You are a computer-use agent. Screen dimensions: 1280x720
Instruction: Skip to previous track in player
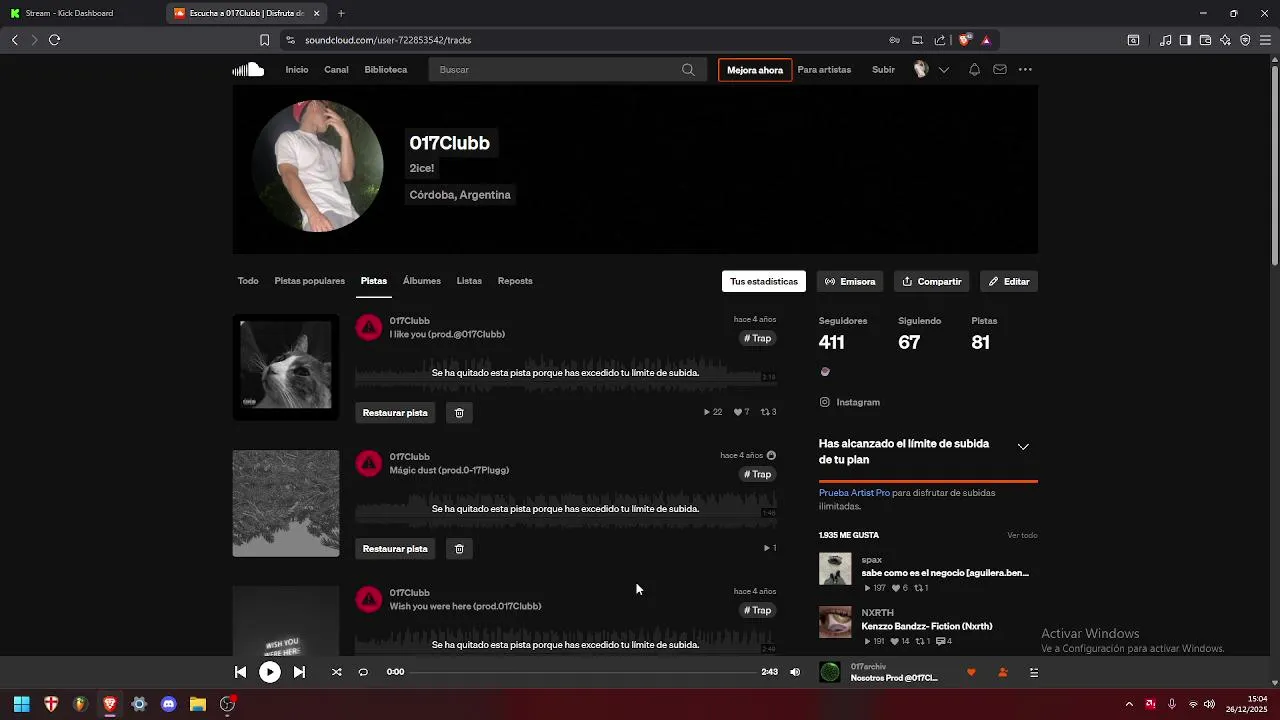(240, 672)
